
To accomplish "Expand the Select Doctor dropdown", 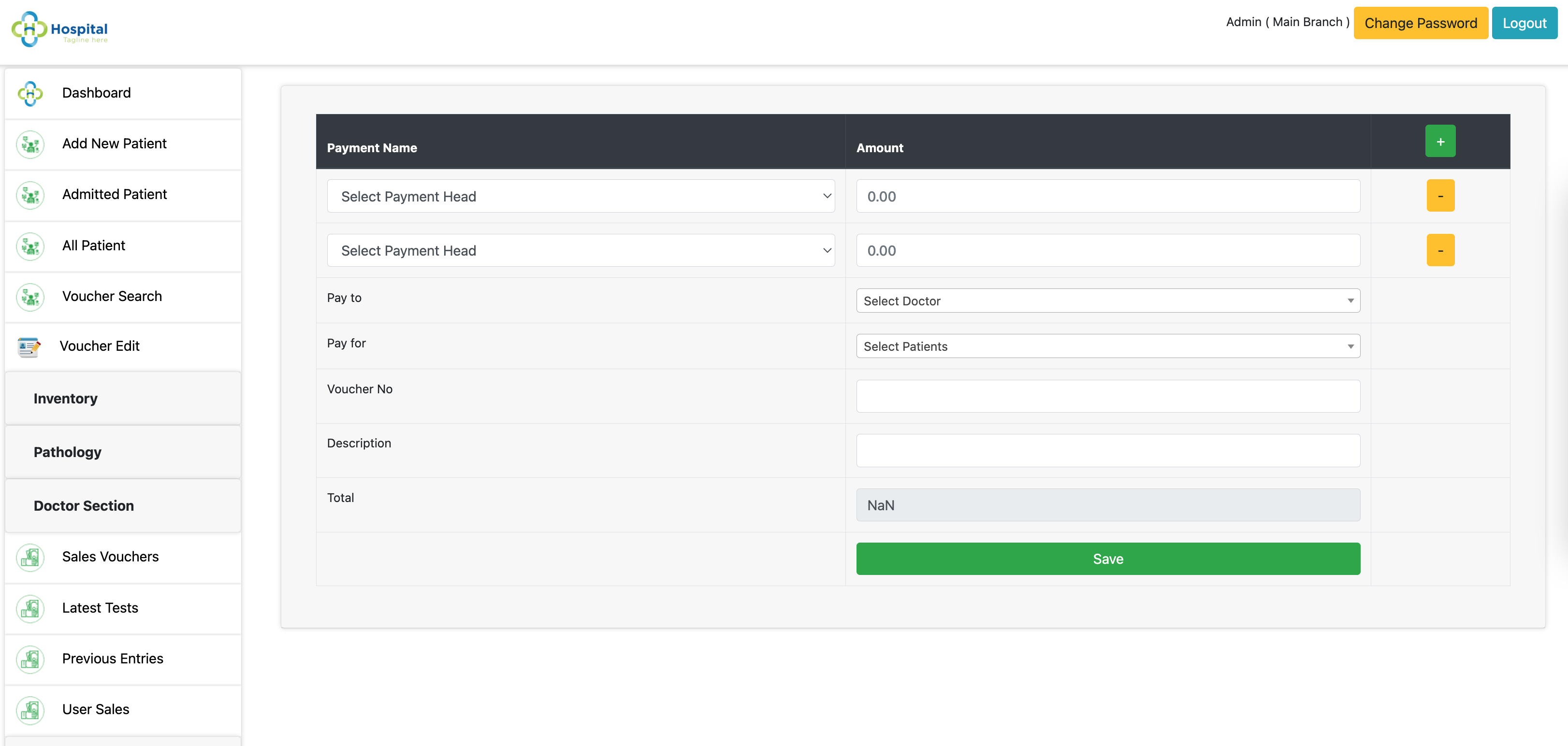I will tap(1108, 301).
